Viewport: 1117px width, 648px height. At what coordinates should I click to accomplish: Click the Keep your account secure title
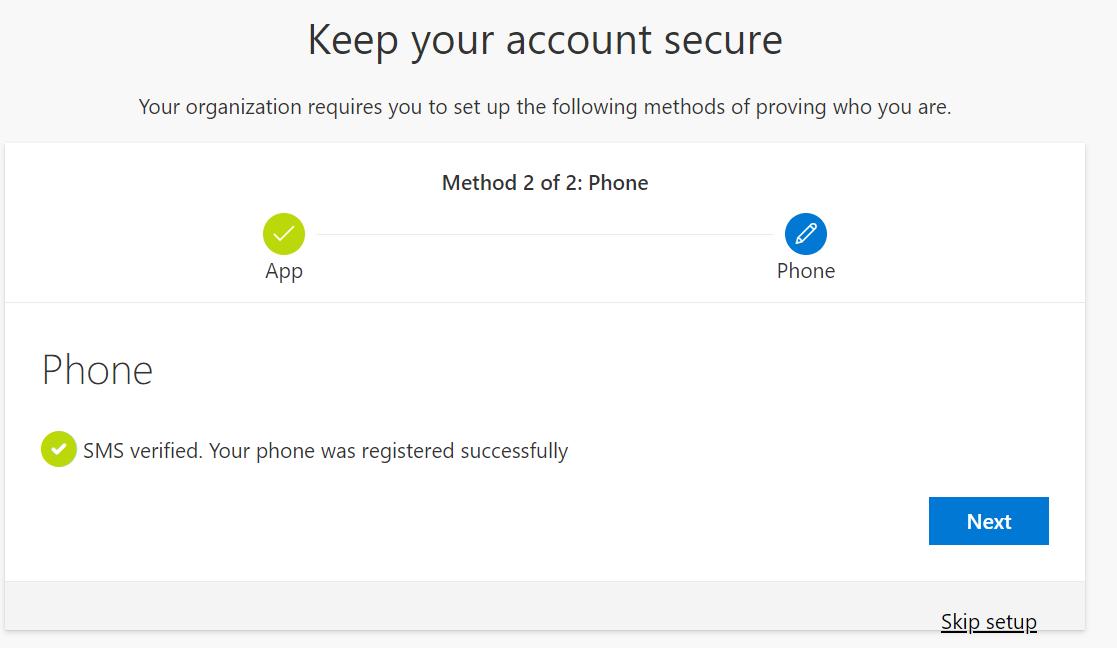545,40
